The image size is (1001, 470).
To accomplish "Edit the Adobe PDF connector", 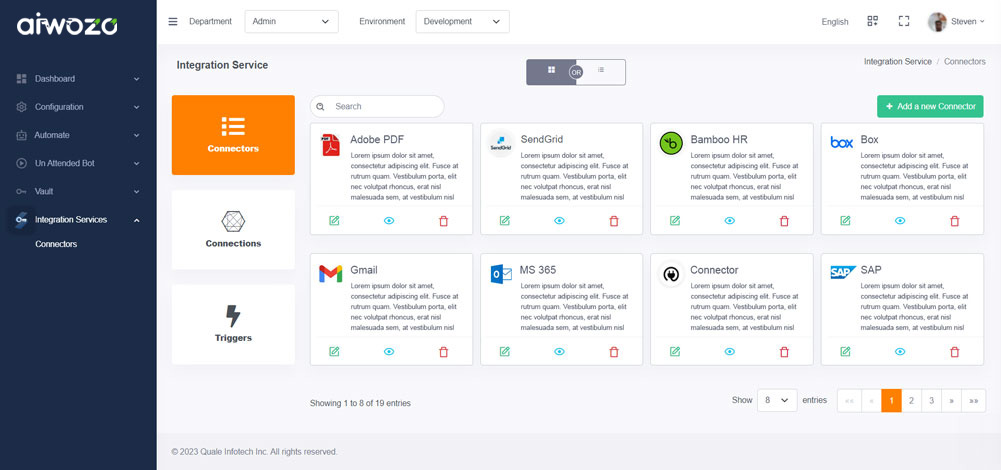I will [334, 221].
